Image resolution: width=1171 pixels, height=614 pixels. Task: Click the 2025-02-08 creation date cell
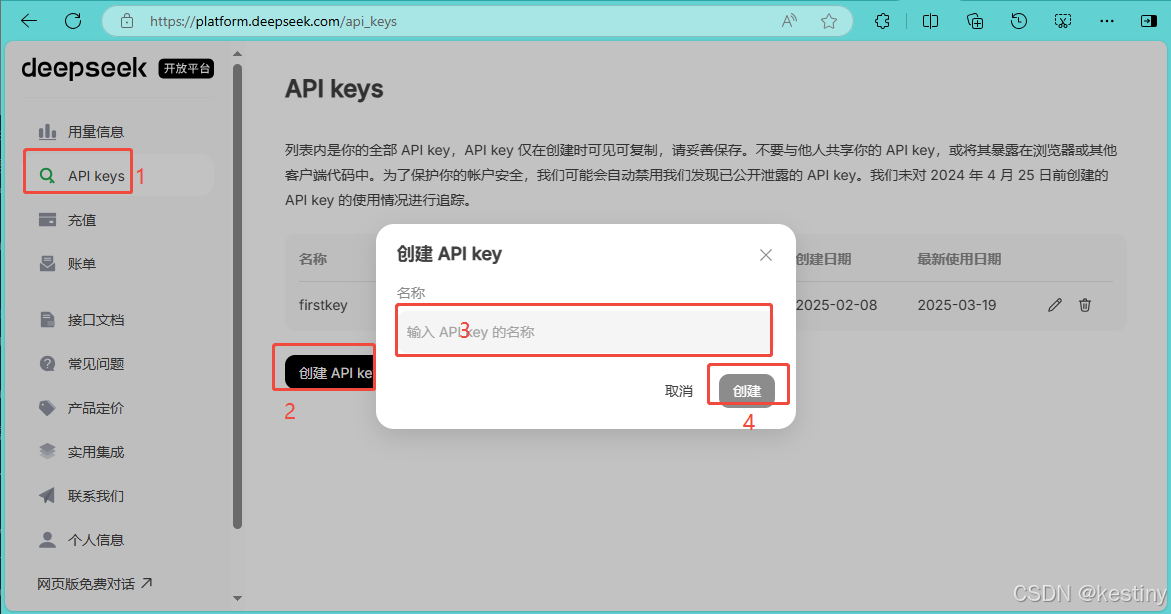pos(836,305)
